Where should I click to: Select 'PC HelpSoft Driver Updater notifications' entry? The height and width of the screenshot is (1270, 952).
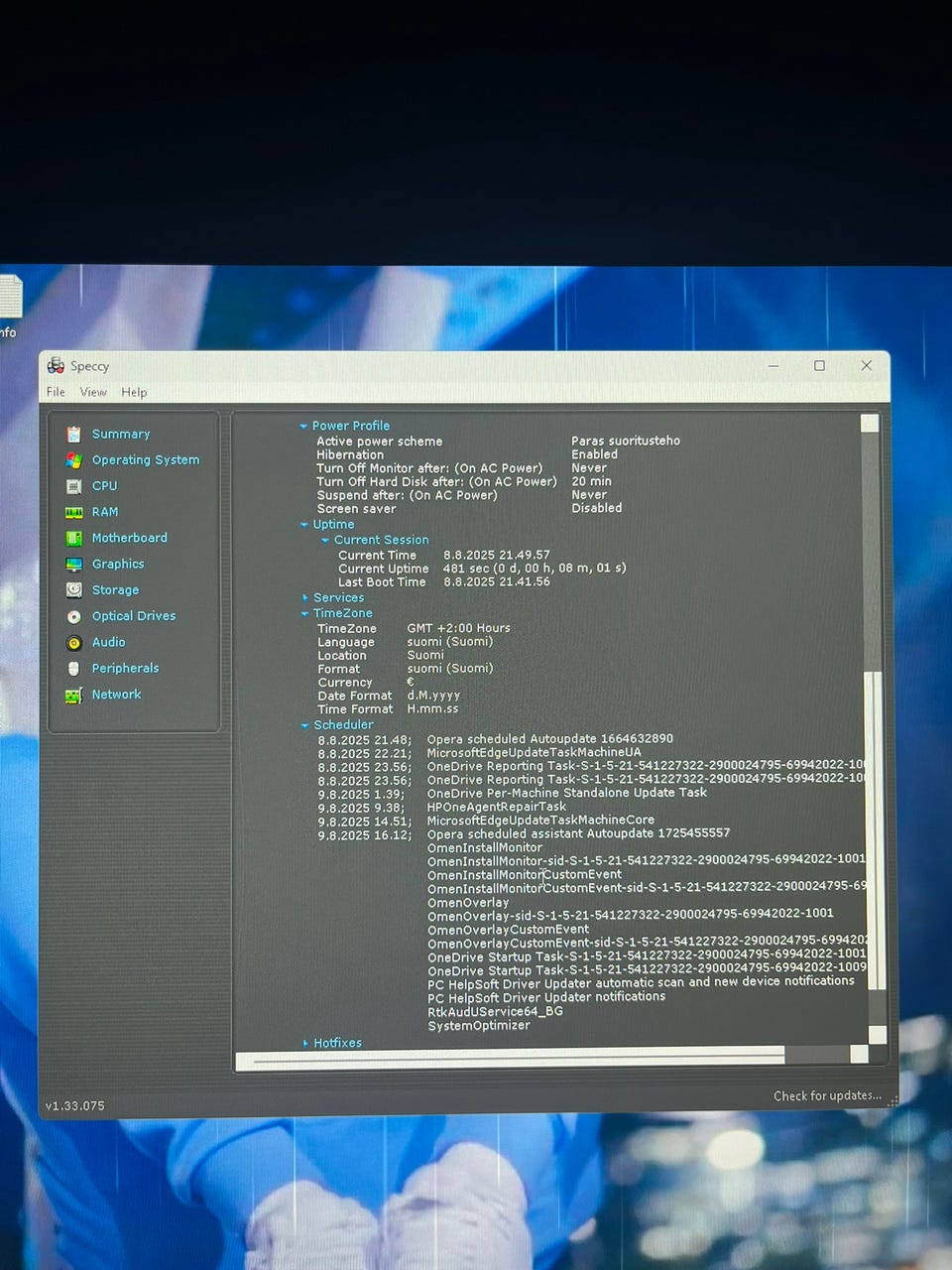[x=546, y=997]
